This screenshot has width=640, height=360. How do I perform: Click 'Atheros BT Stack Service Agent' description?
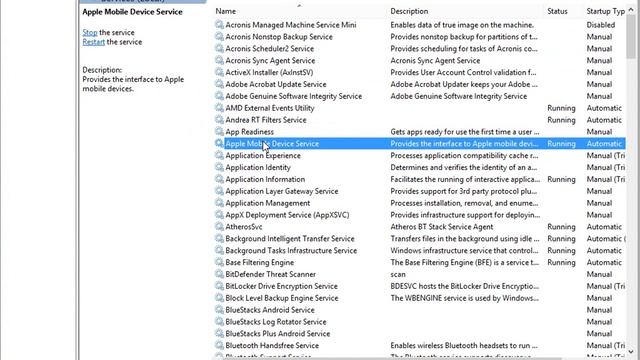click(442, 227)
